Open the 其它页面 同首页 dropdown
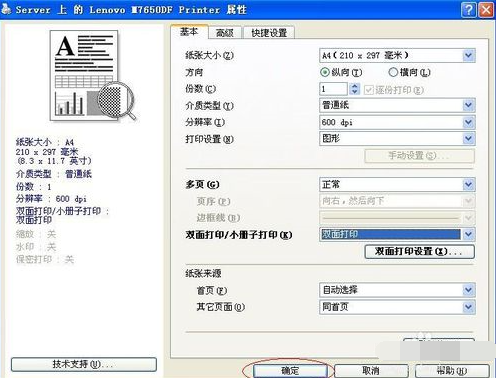The width and height of the screenshot is (496, 378). [x=397, y=307]
